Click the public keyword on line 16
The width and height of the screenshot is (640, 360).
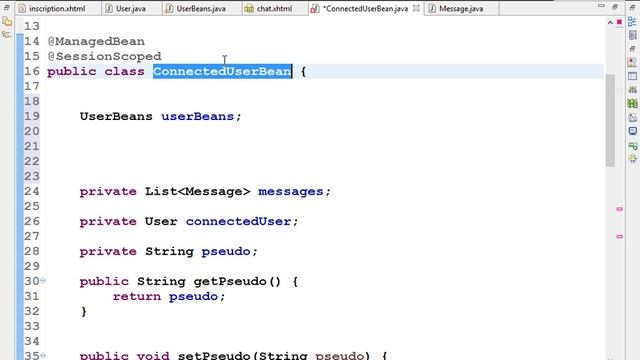tap(71, 71)
